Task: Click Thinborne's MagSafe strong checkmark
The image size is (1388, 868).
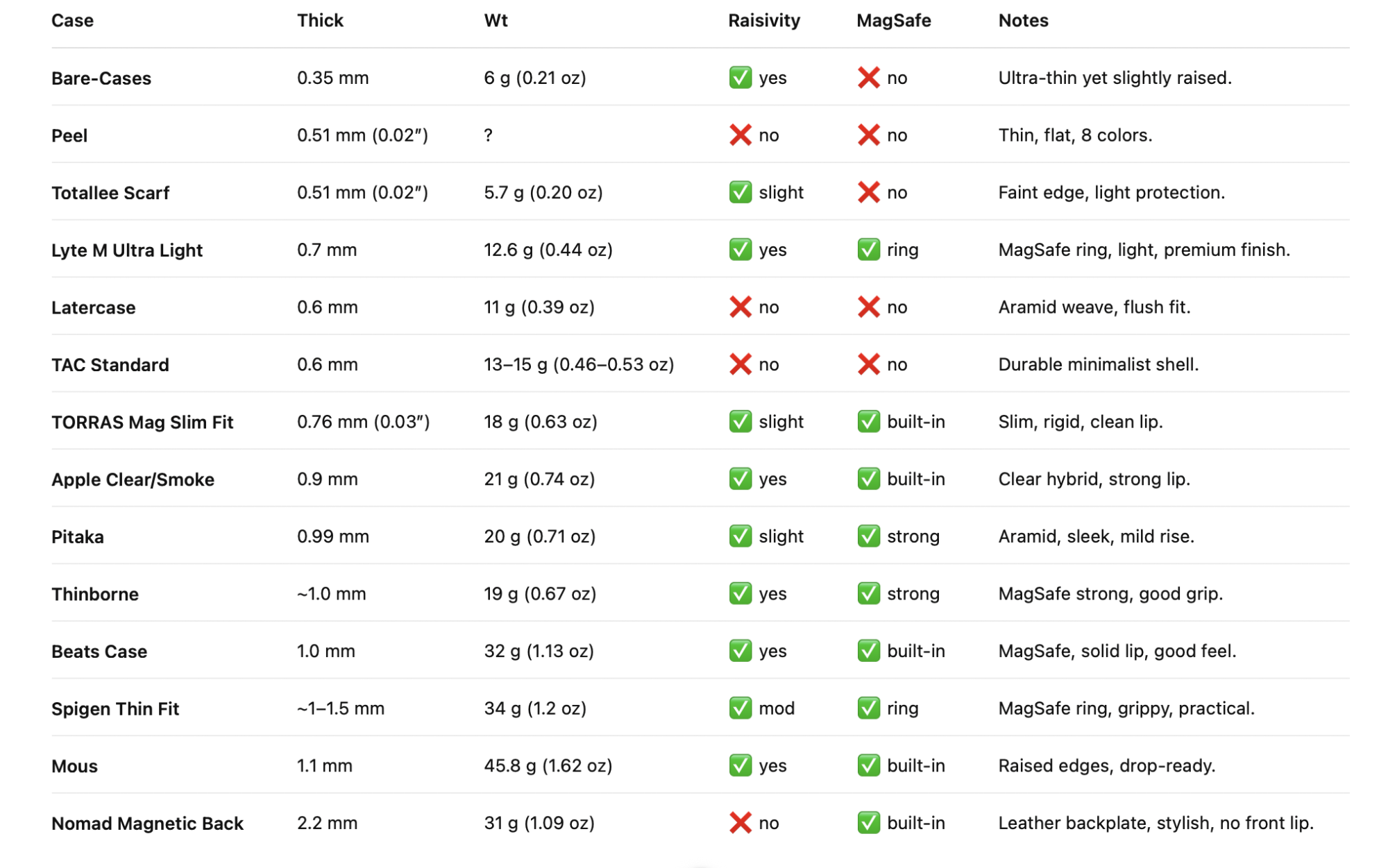Action: click(x=868, y=594)
